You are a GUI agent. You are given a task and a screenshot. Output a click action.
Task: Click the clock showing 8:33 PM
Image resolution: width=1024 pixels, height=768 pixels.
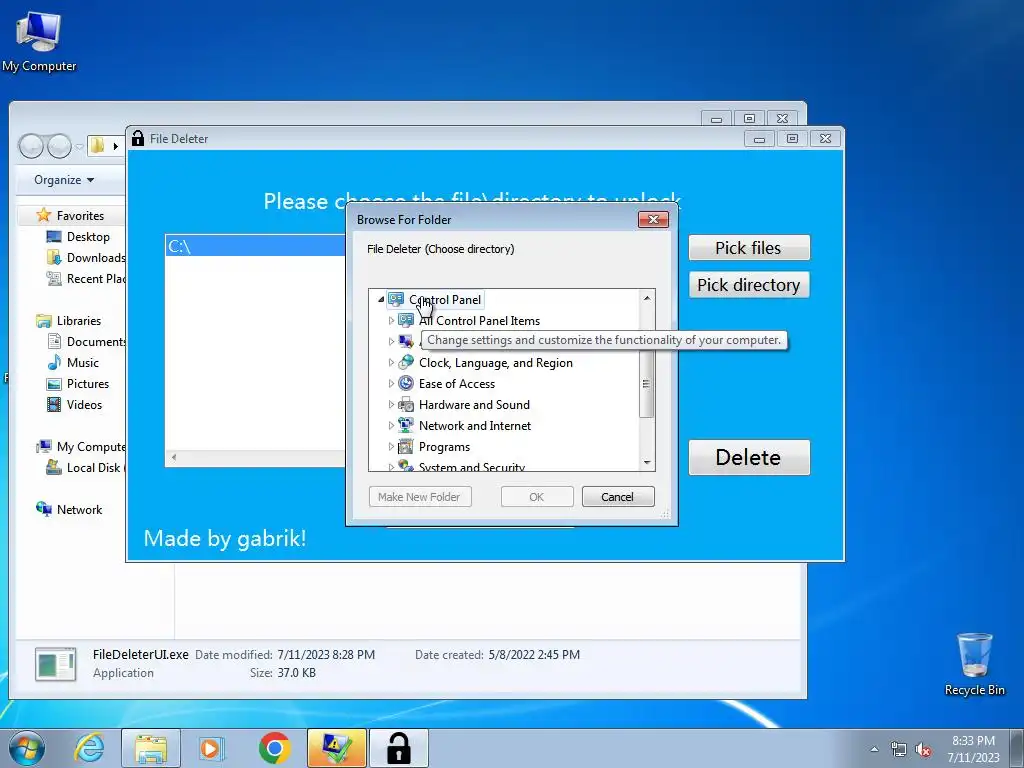973,741
